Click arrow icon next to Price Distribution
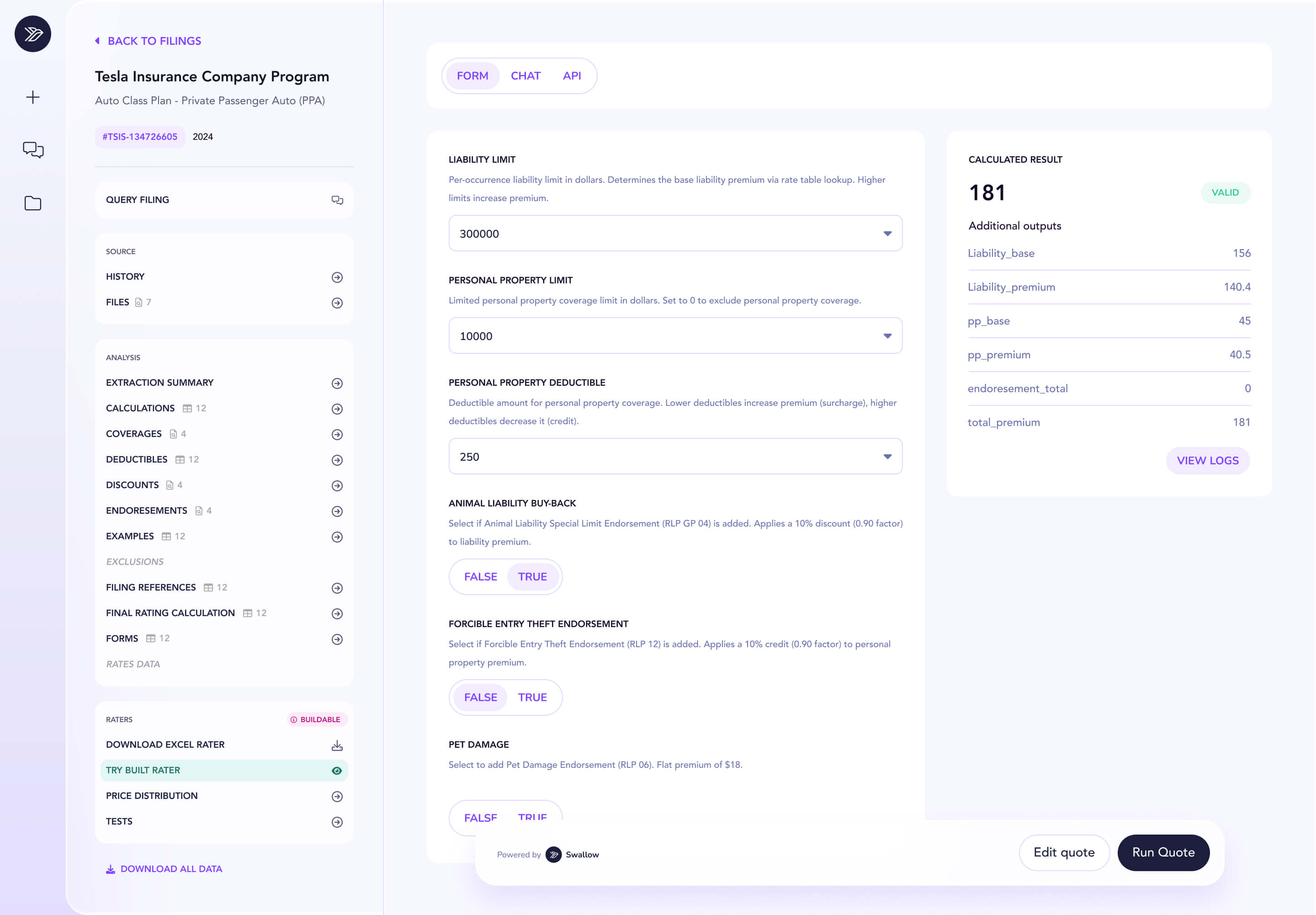The image size is (1316, 915). [x=337, y=796]
